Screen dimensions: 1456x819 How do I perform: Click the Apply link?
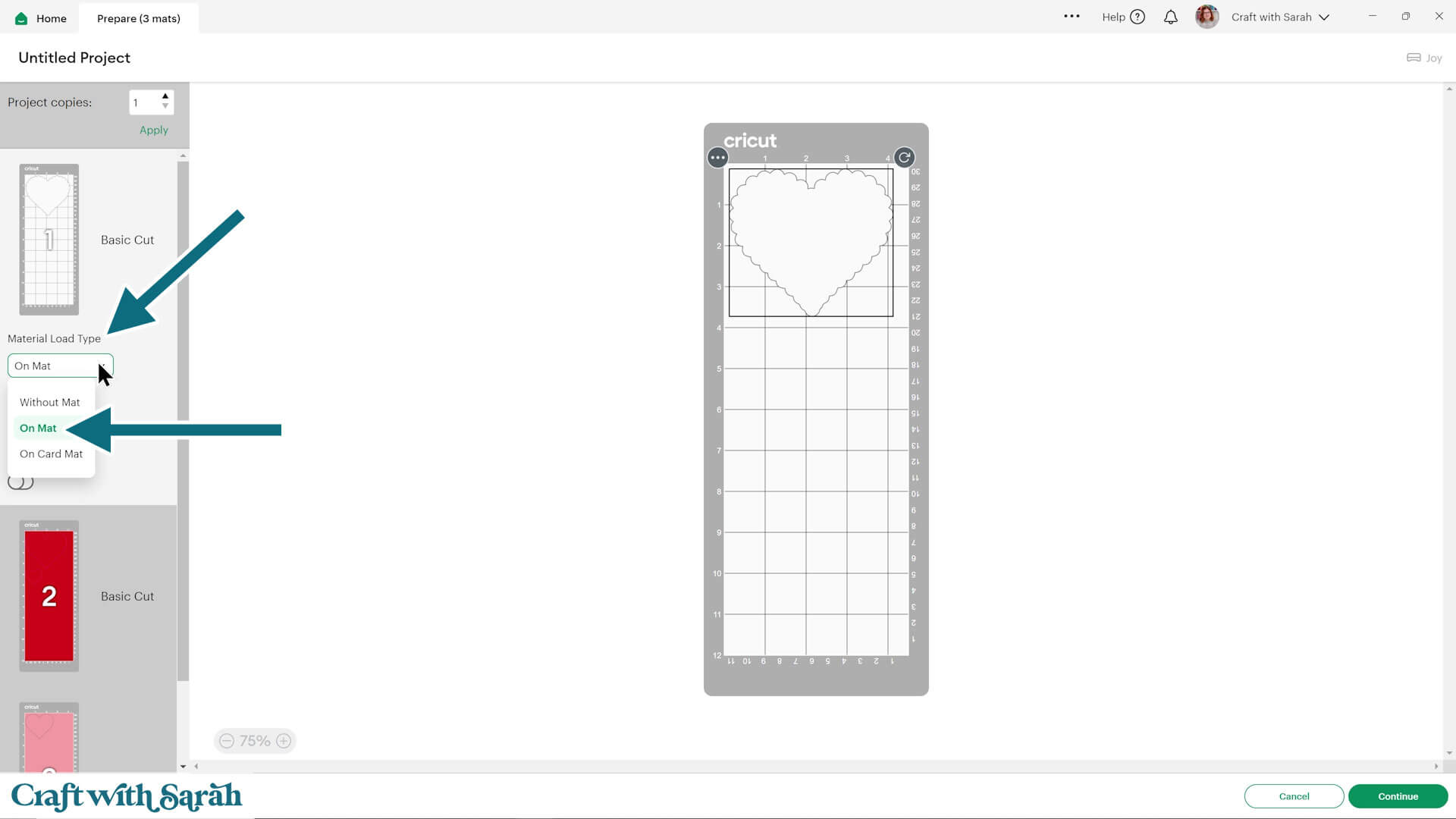pyautogui.click(x=154, y=130)
